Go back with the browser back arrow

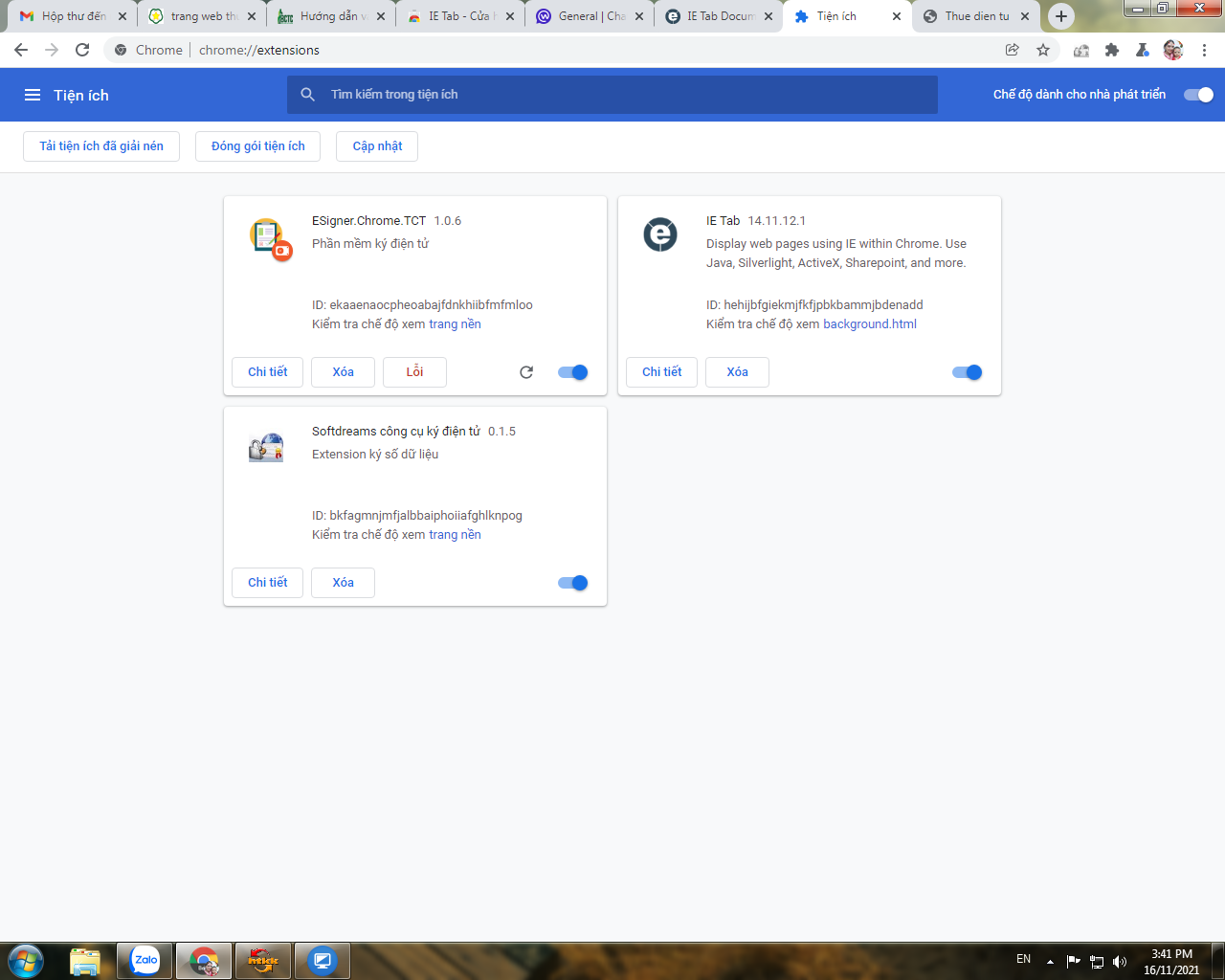pyautogui.click(x=21, y=50)
